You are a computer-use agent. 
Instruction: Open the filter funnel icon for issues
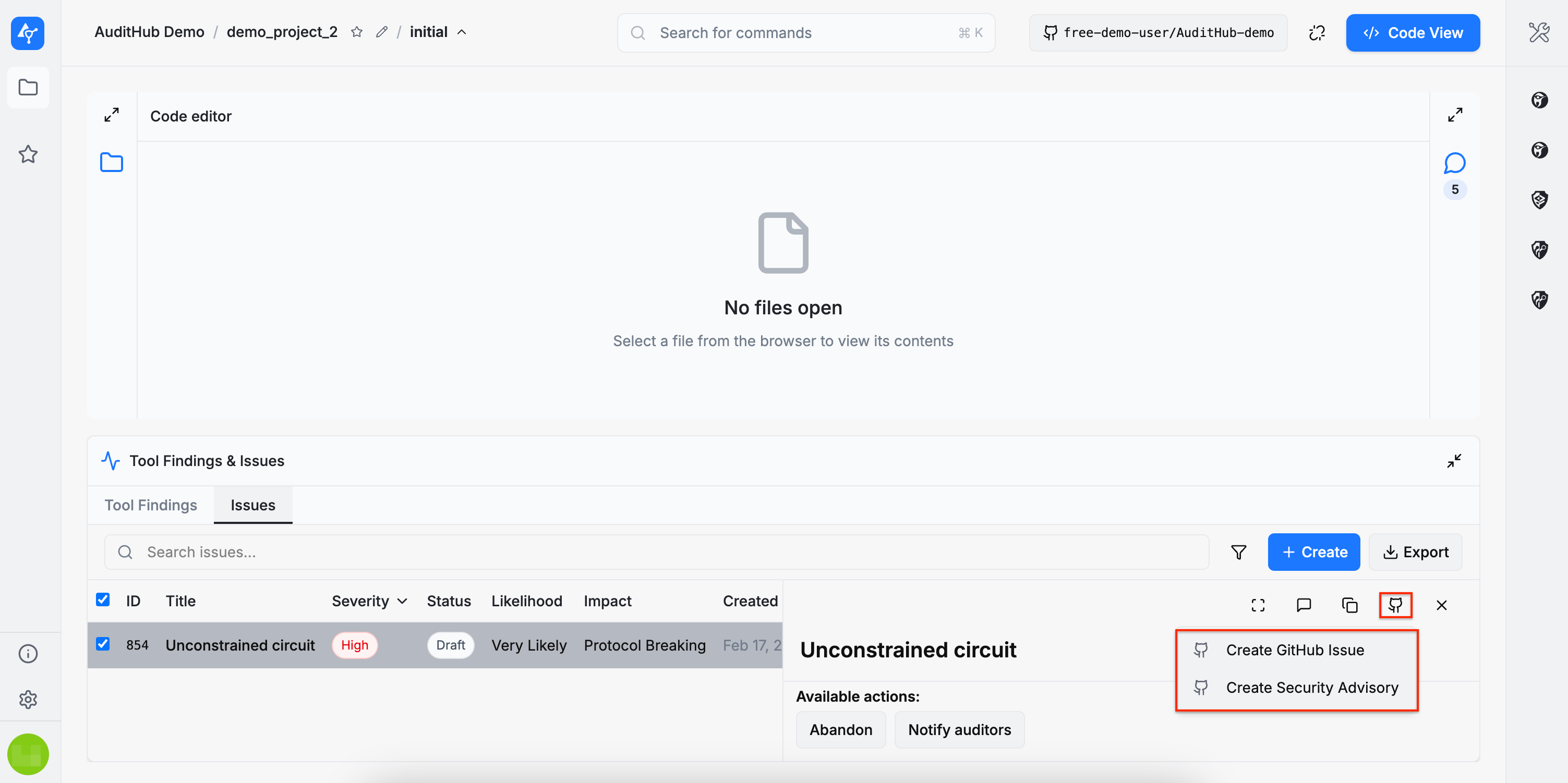click(x=1238, y=552)
